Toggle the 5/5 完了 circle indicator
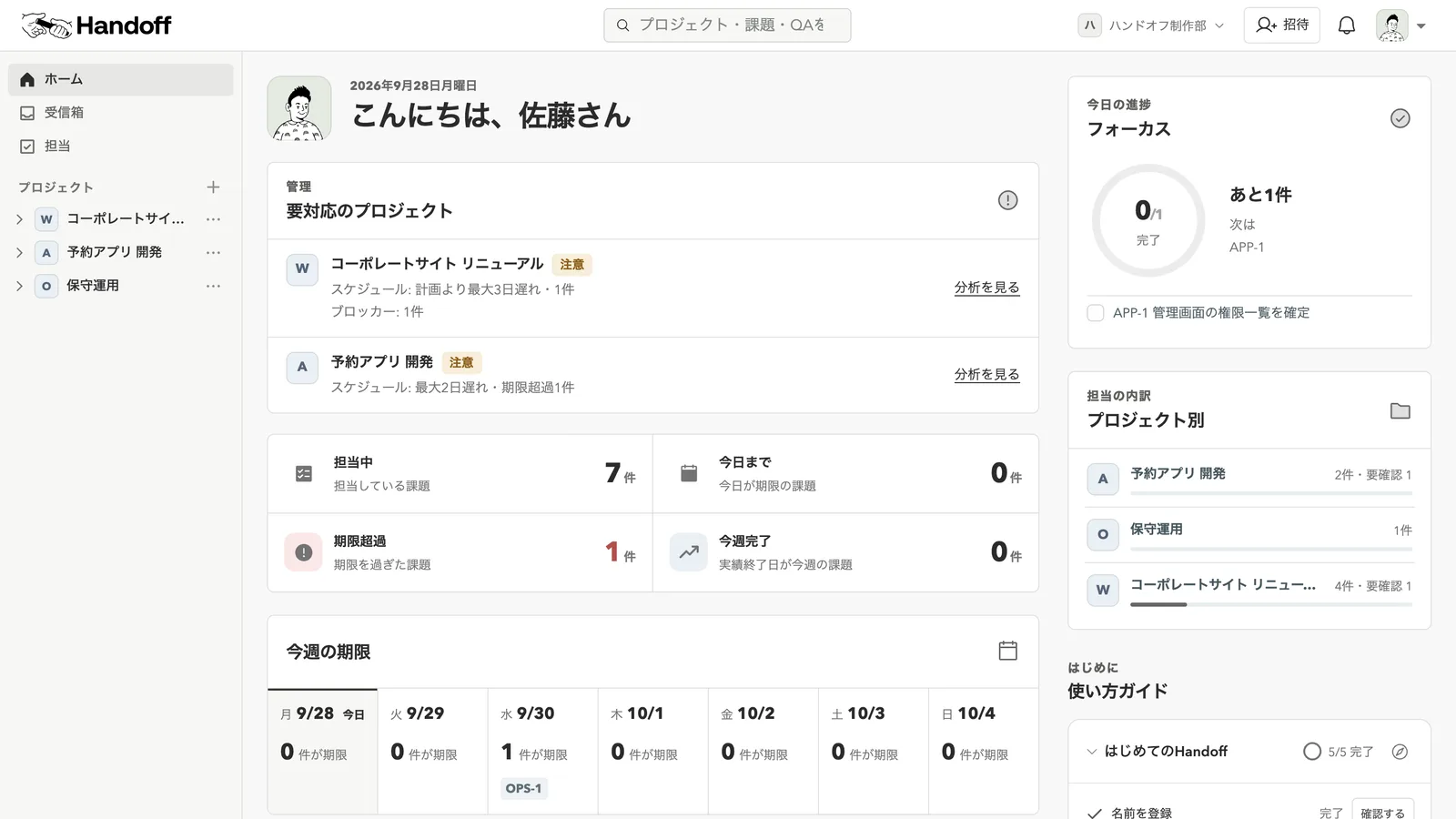The image size is (1456, 819). tap(1312, 752)
